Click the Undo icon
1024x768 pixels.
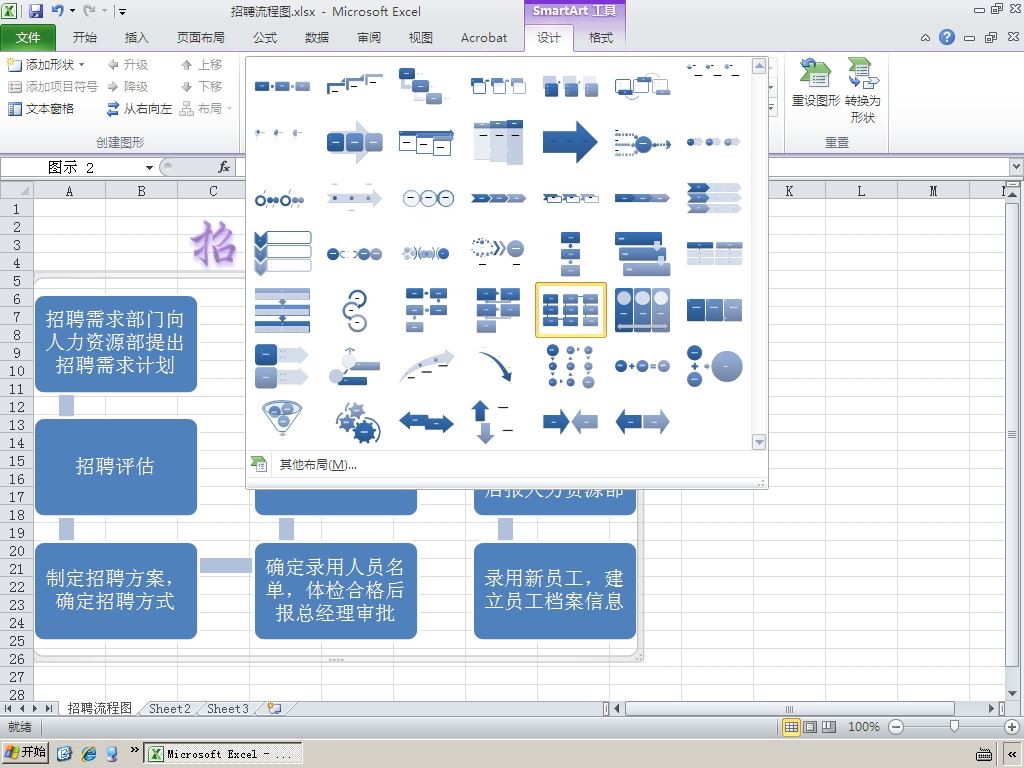point(57,10)
